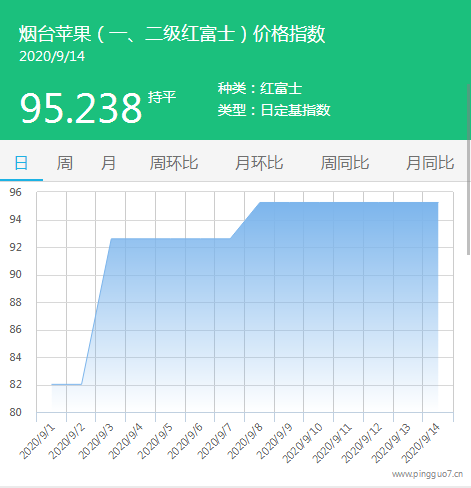
Task: Click the vertical scrollbar thumb at right
Action: 468,168
